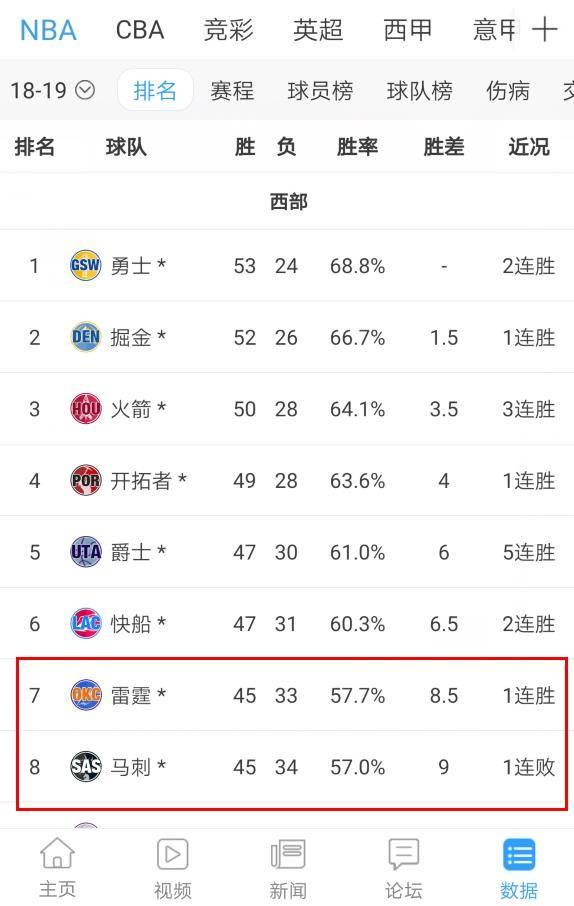The height and width of the screenshot is (906, 574).
Task: Tap the OKC Thunder team logo
Action: click(x=86, y=695)
